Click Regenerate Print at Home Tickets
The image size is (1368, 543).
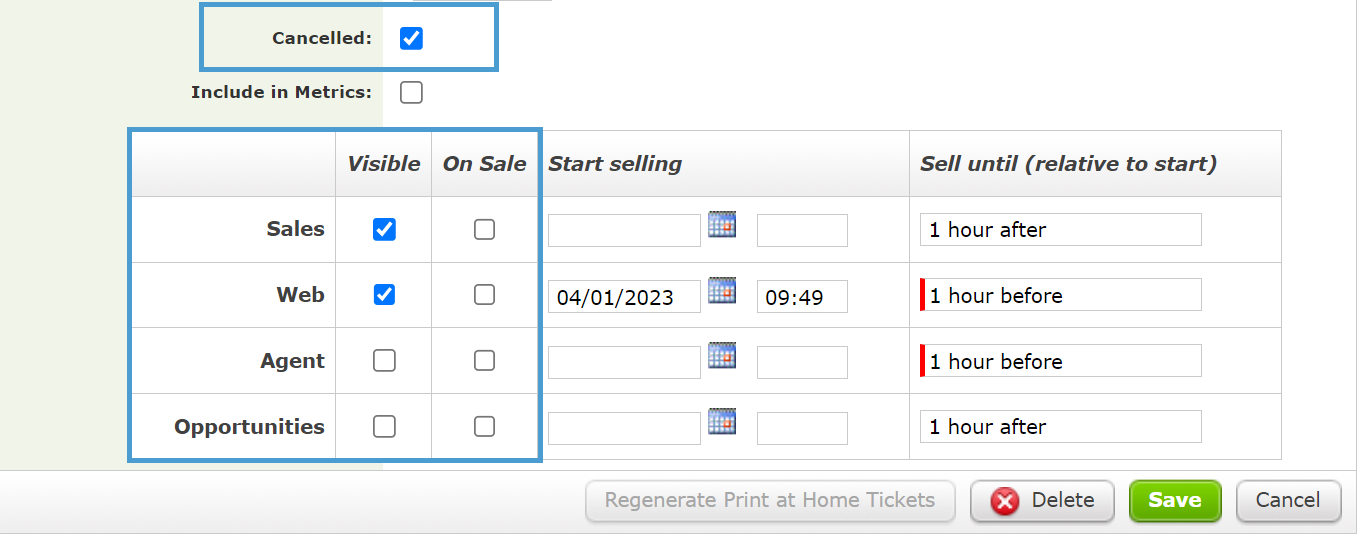770,501
